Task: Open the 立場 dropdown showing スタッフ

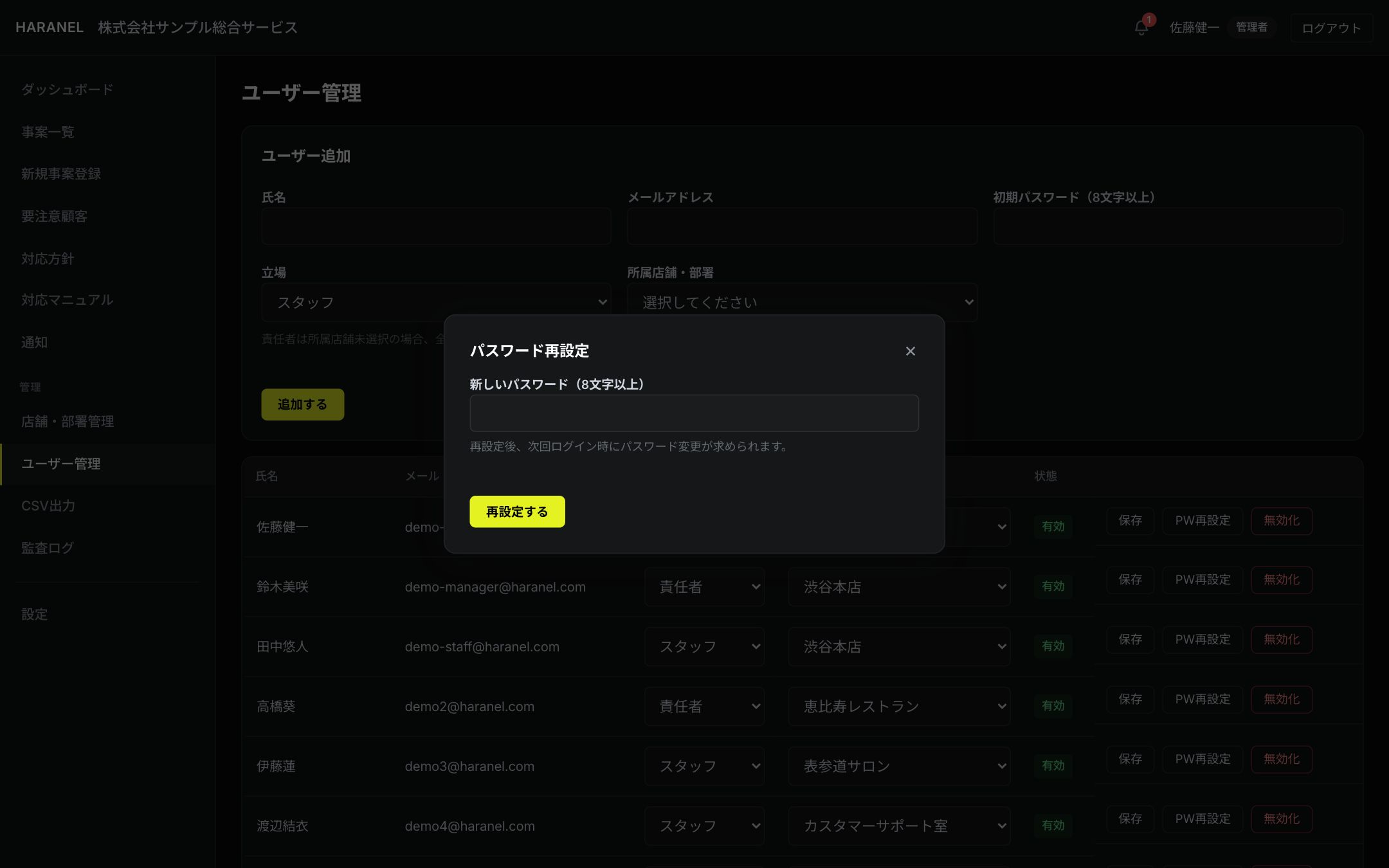Action: click(x=436, y=302)
